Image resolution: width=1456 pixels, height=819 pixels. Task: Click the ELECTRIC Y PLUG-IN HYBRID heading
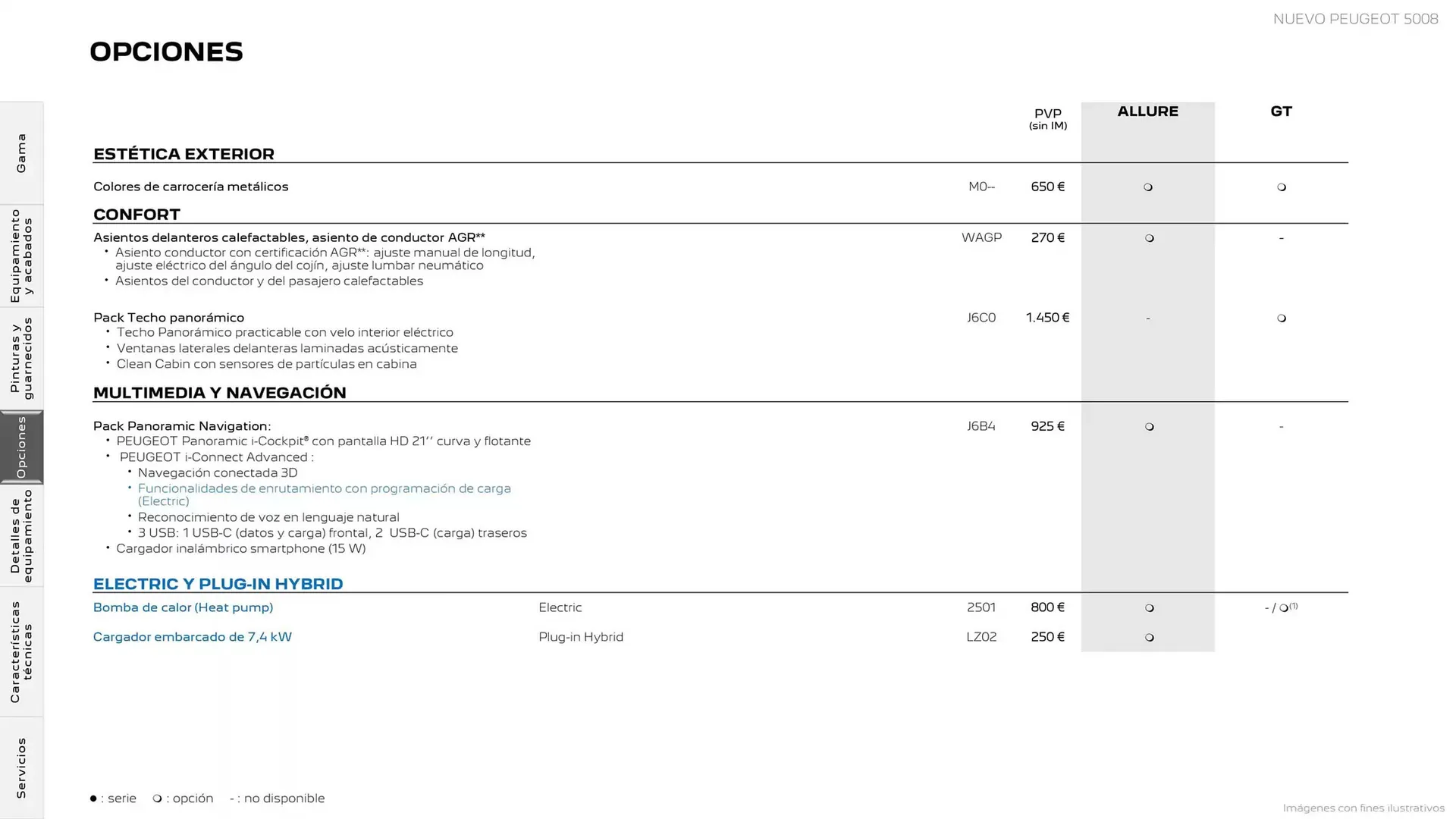click(x=218, y=584)
